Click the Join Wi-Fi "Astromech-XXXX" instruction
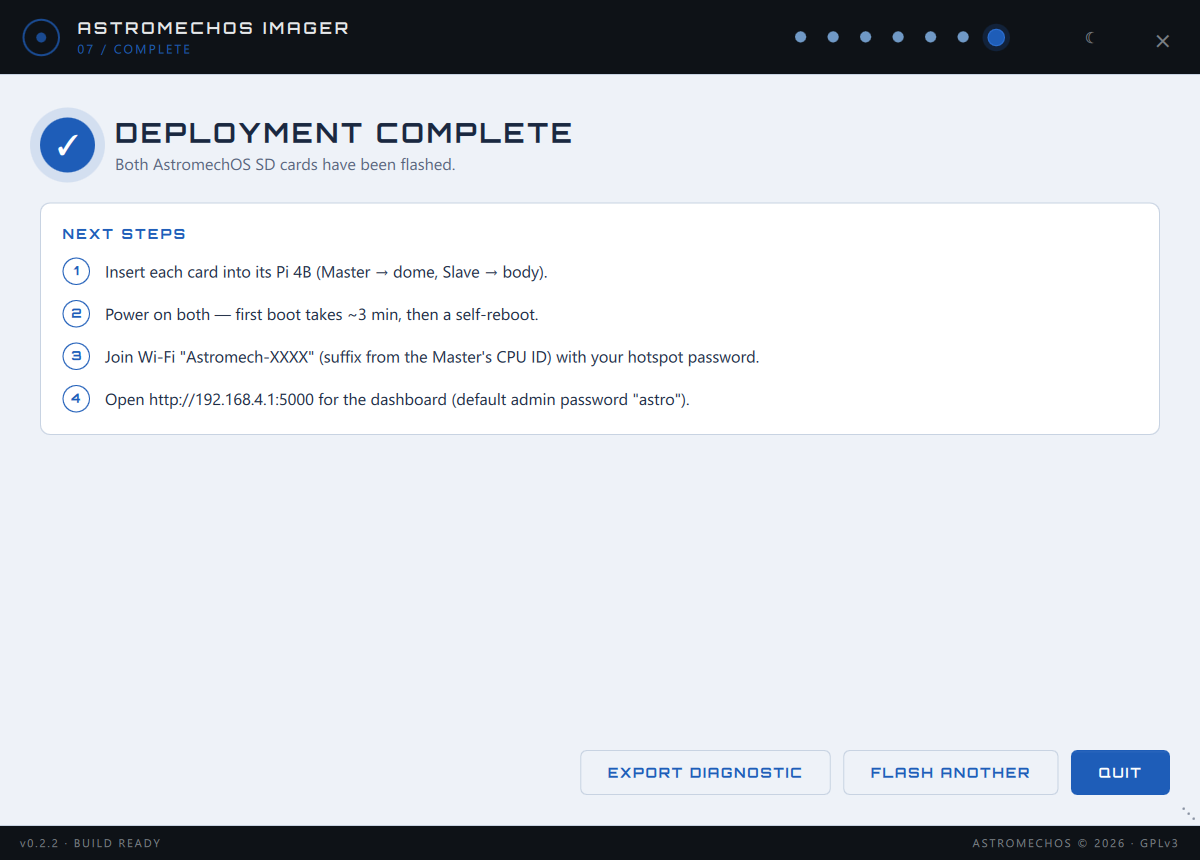Viewport: 1200px width, 860px height. [x=432, y=357]
